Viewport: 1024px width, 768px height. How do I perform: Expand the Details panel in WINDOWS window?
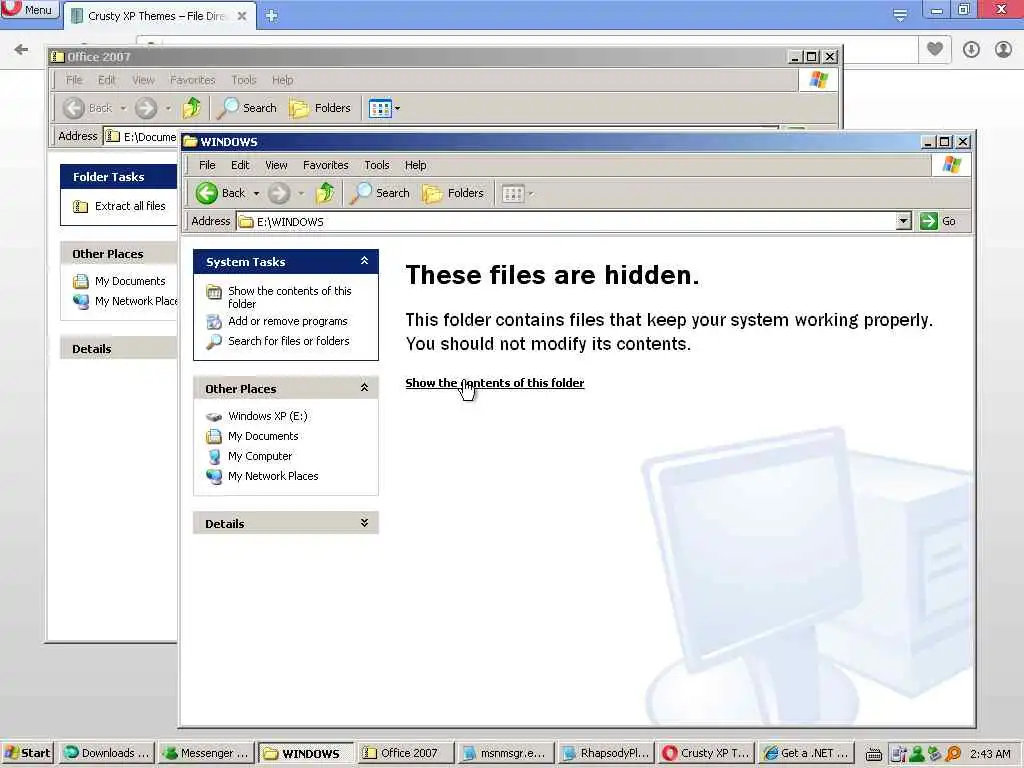tap(364, 522)
